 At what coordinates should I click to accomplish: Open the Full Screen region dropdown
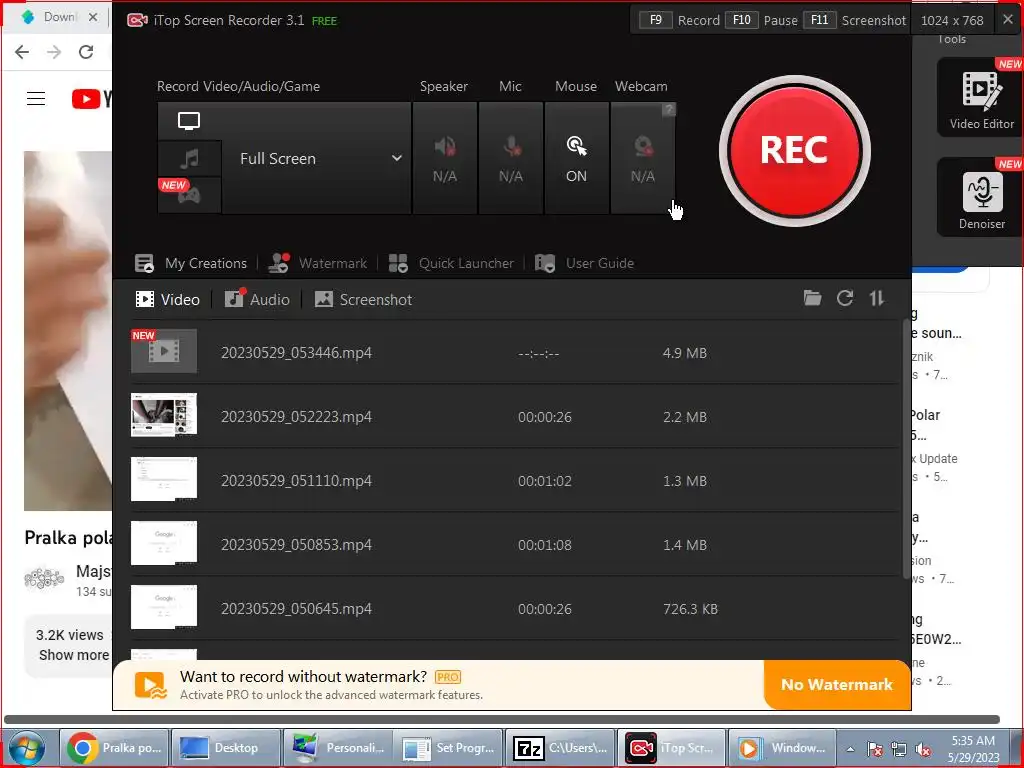[317, 158]
